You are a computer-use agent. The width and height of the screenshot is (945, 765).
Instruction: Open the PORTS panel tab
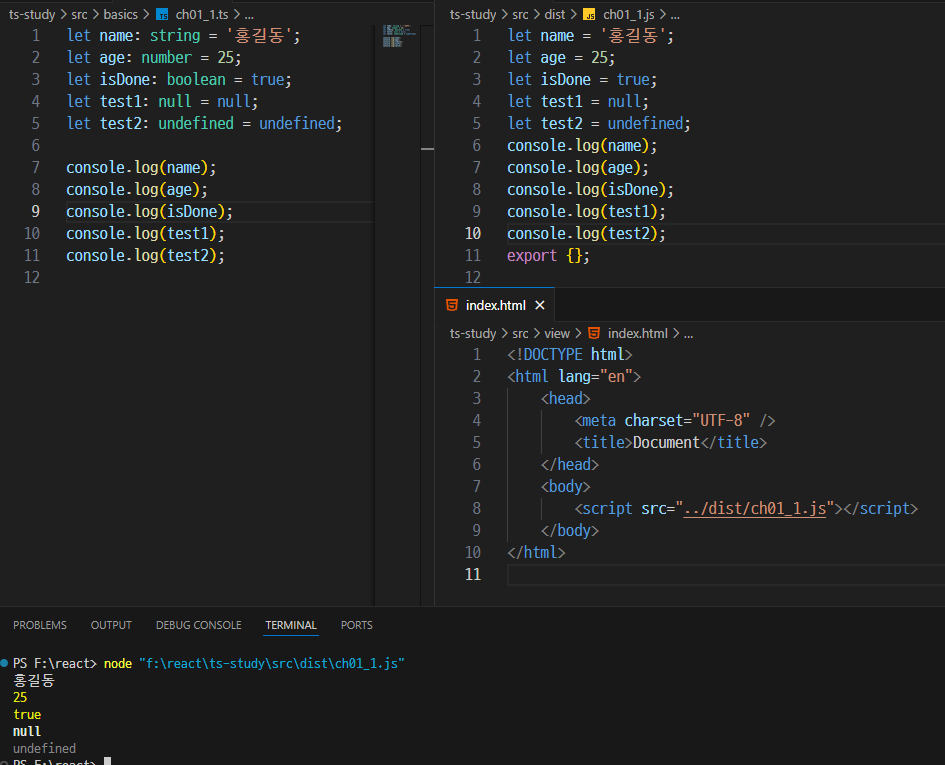click(357, 625)
